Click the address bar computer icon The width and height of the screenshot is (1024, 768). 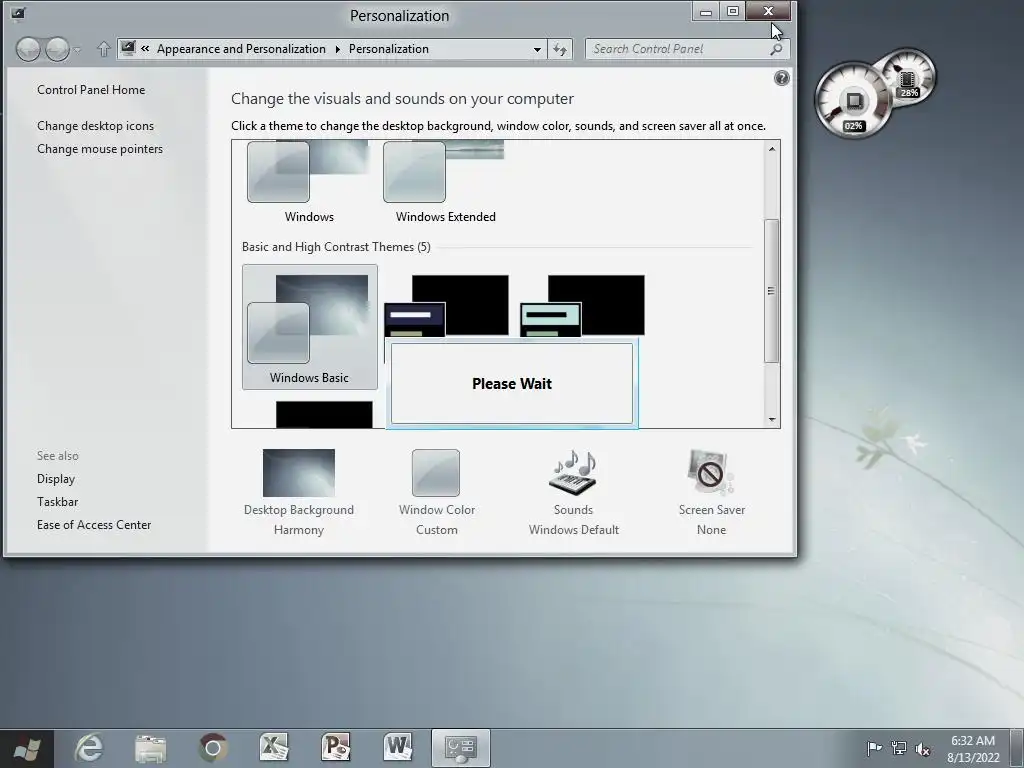(129, 48)
